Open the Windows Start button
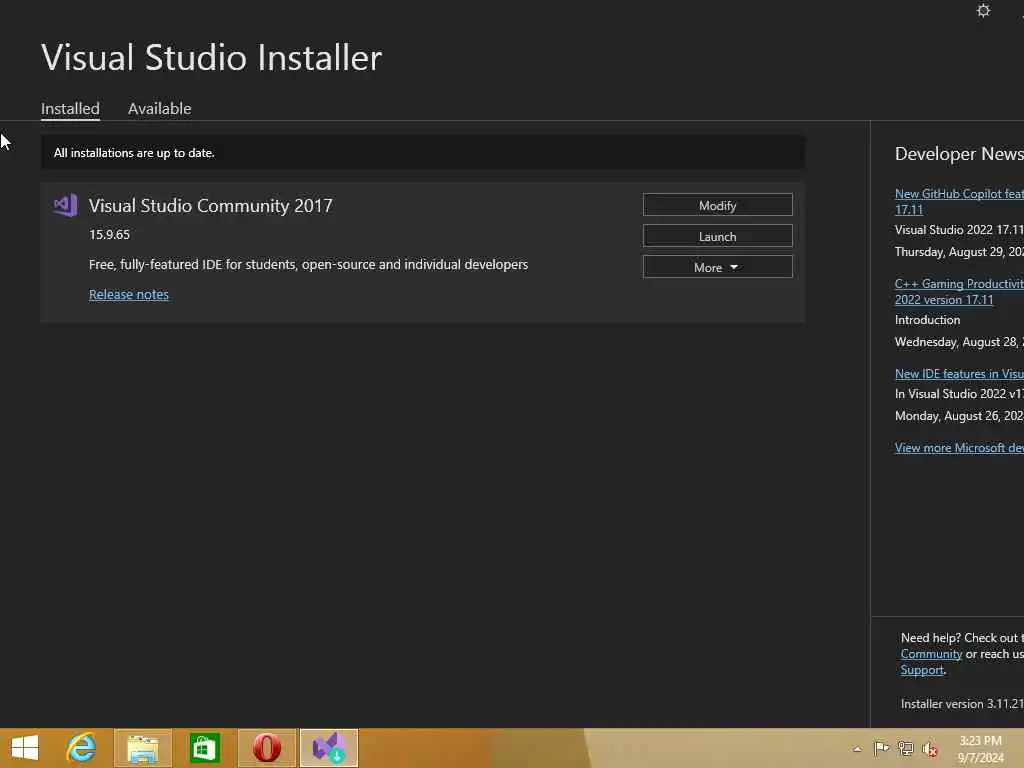This screenshot has height=768, width=1024. tap(25, 748)
